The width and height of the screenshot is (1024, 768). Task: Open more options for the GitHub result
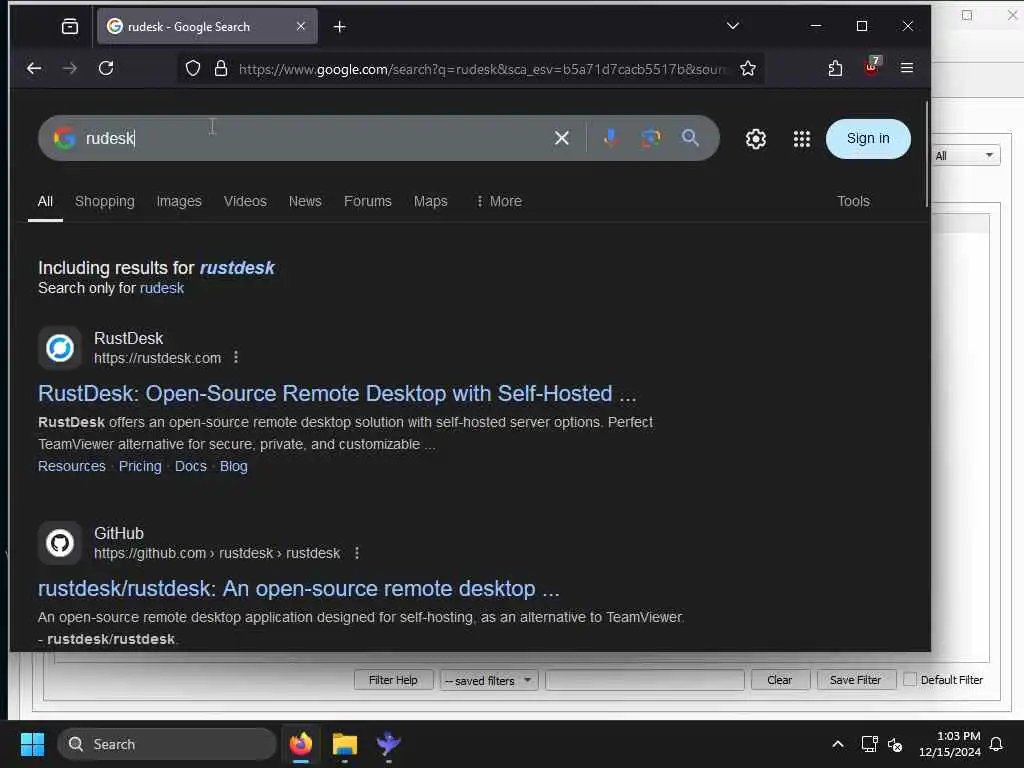(x=357, y=552)
